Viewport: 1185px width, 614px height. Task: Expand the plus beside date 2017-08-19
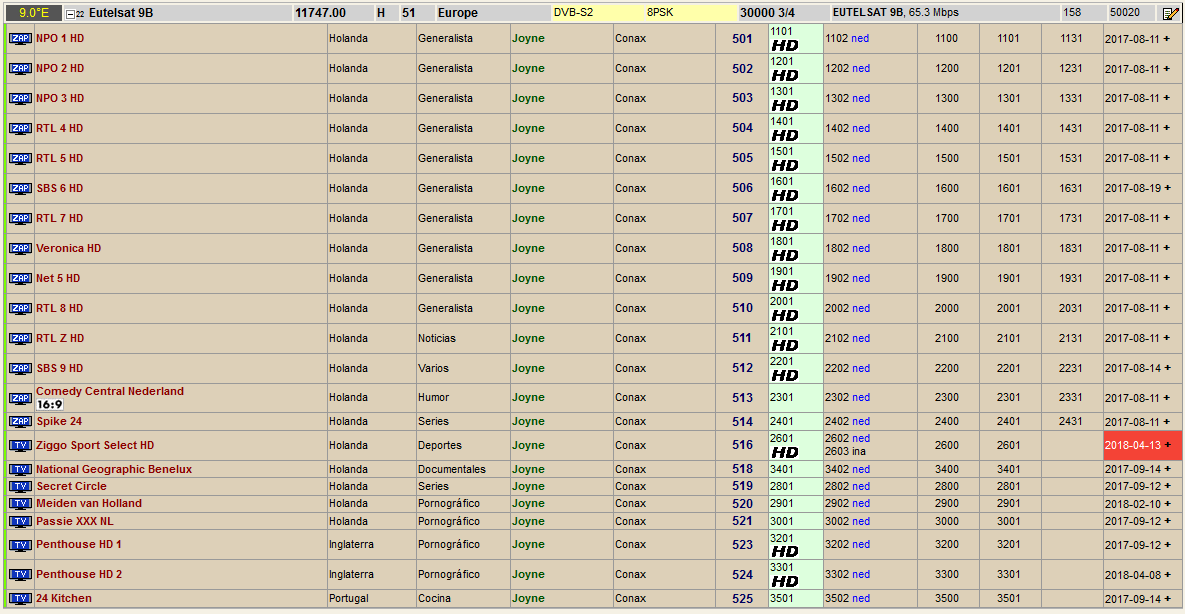[x=1166, y=188]
